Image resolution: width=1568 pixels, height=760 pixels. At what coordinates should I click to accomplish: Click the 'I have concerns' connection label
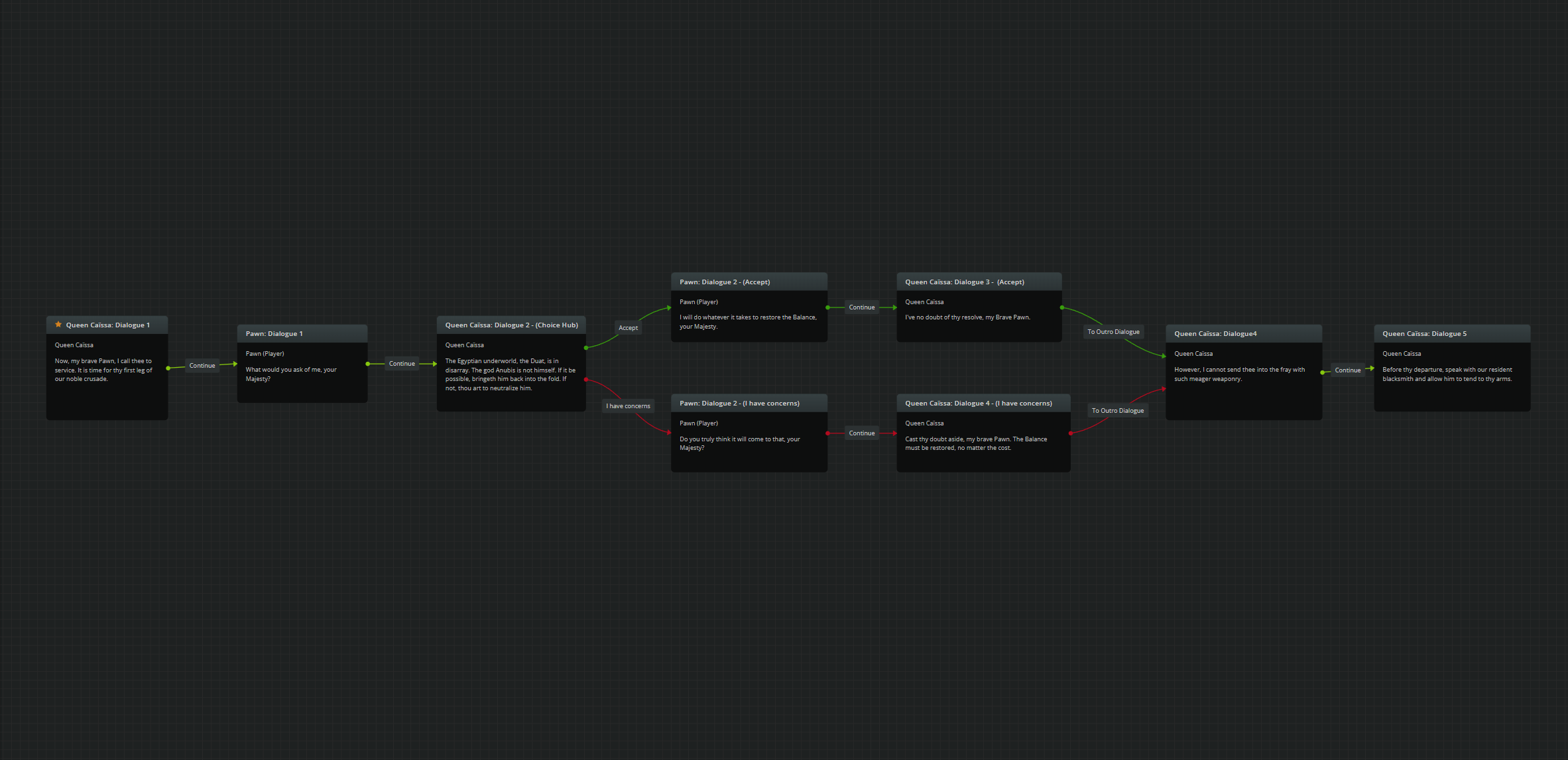coord(628,406)
